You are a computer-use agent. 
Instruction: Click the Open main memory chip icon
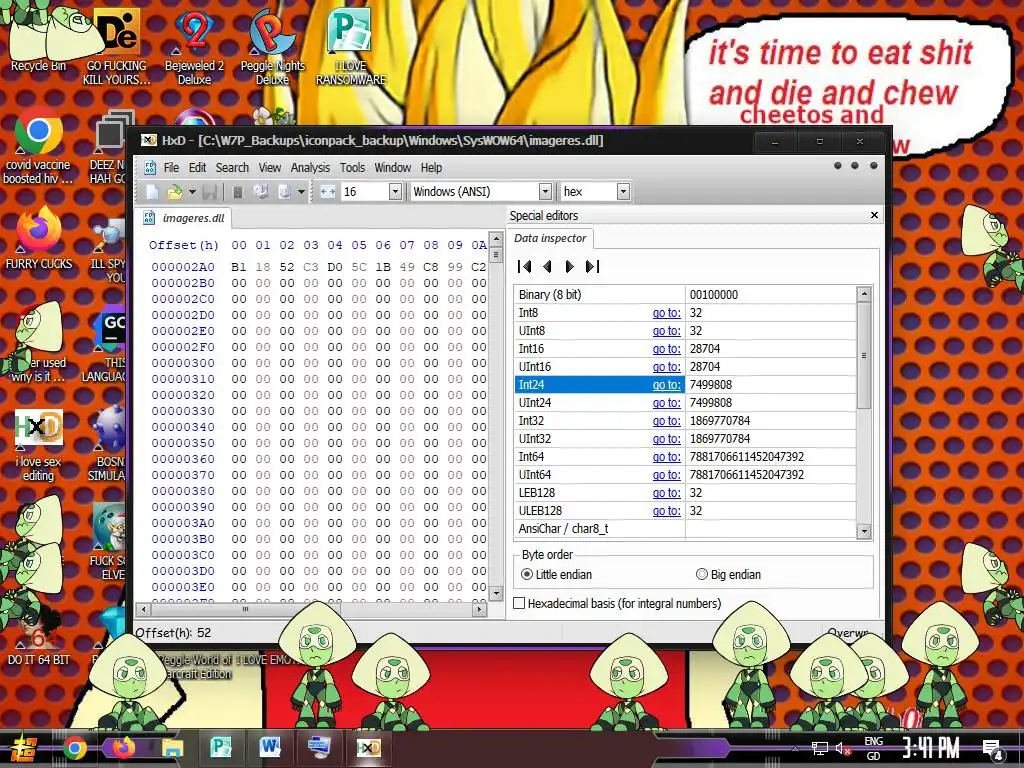(238, 191)
